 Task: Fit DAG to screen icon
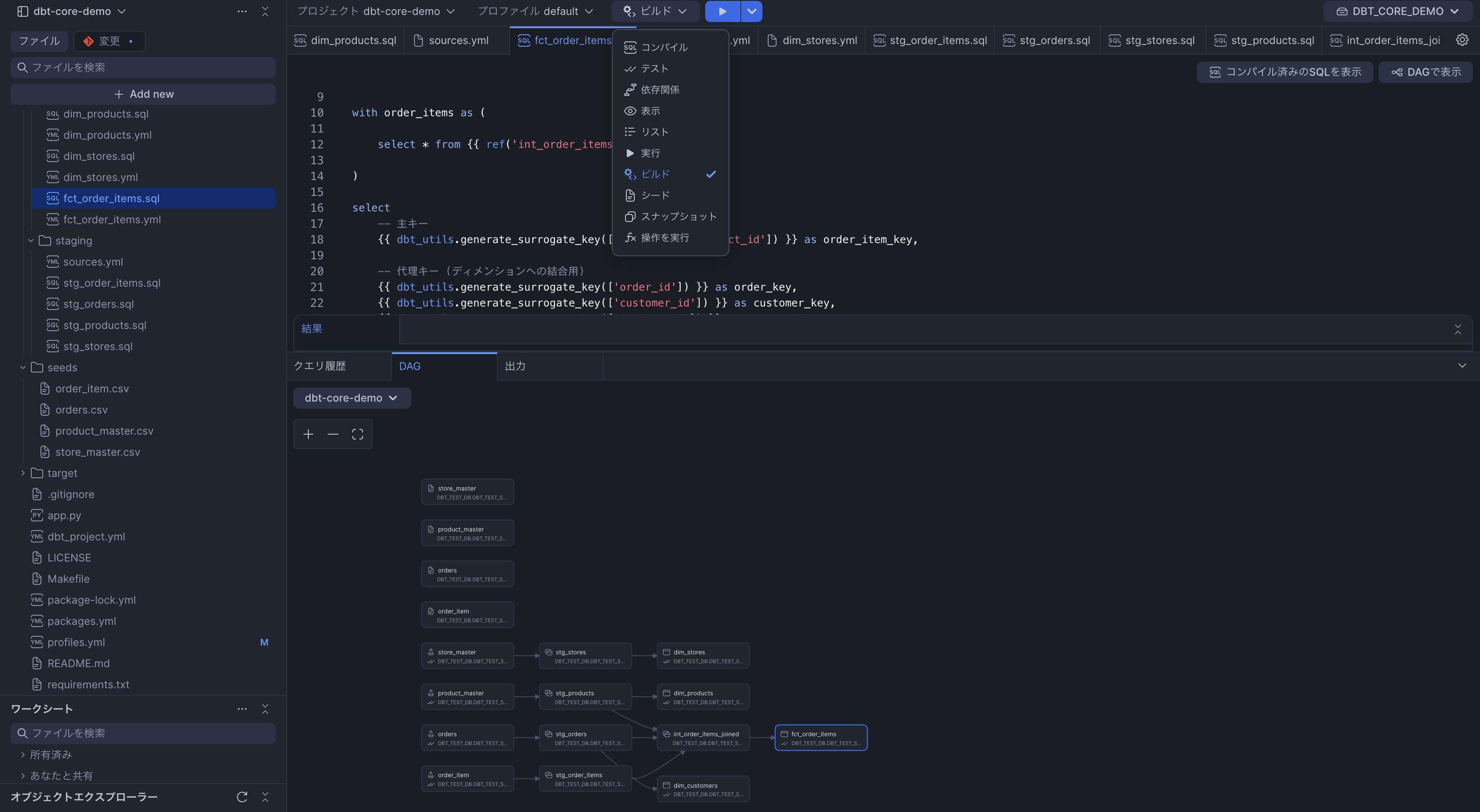click(x=357, y=434)
